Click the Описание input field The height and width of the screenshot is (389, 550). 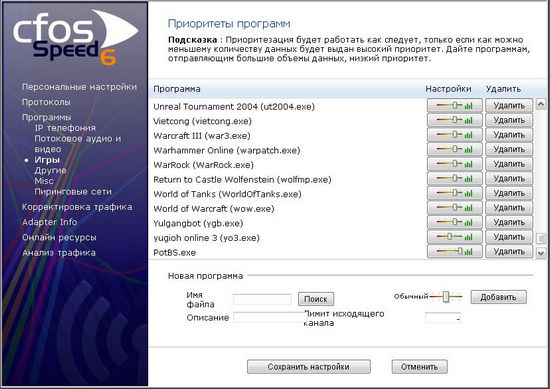269,317
